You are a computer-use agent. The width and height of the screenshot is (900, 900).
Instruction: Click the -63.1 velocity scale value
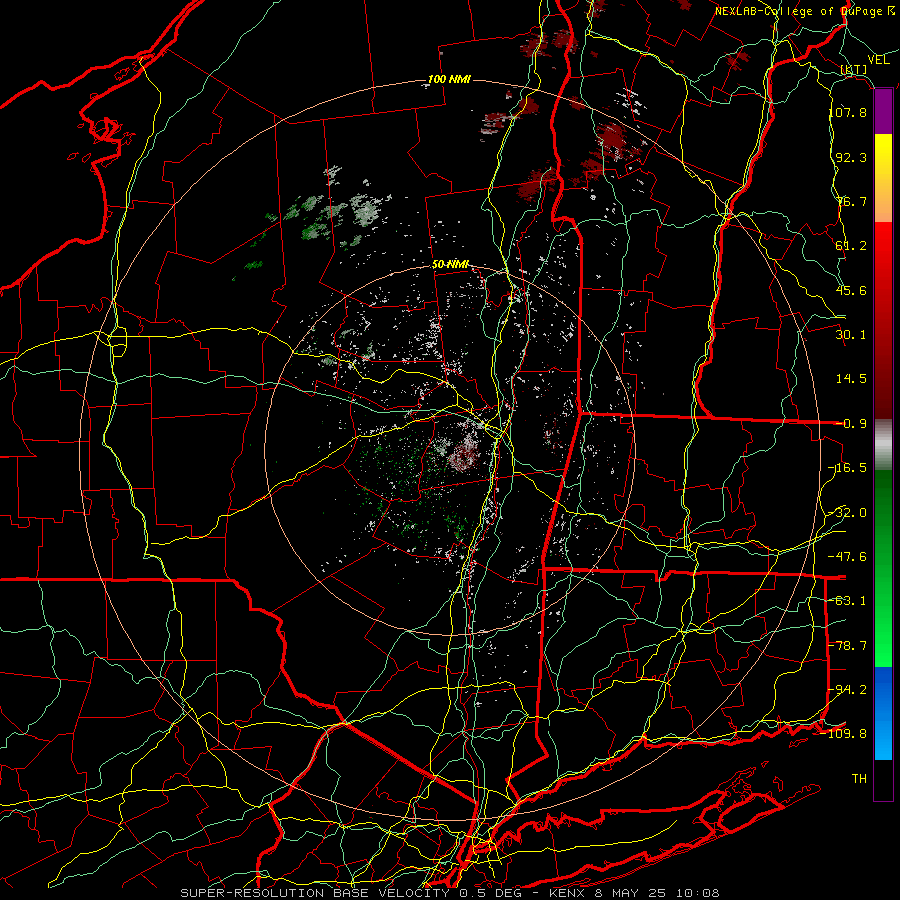pos(848,601)
